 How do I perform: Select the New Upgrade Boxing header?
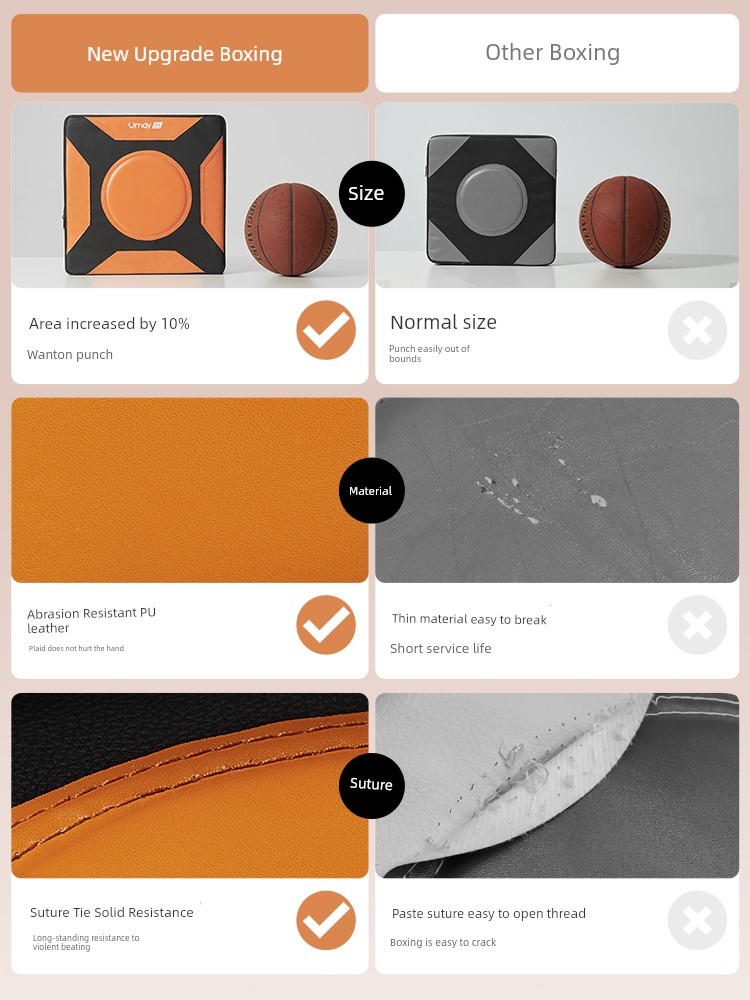189,54
